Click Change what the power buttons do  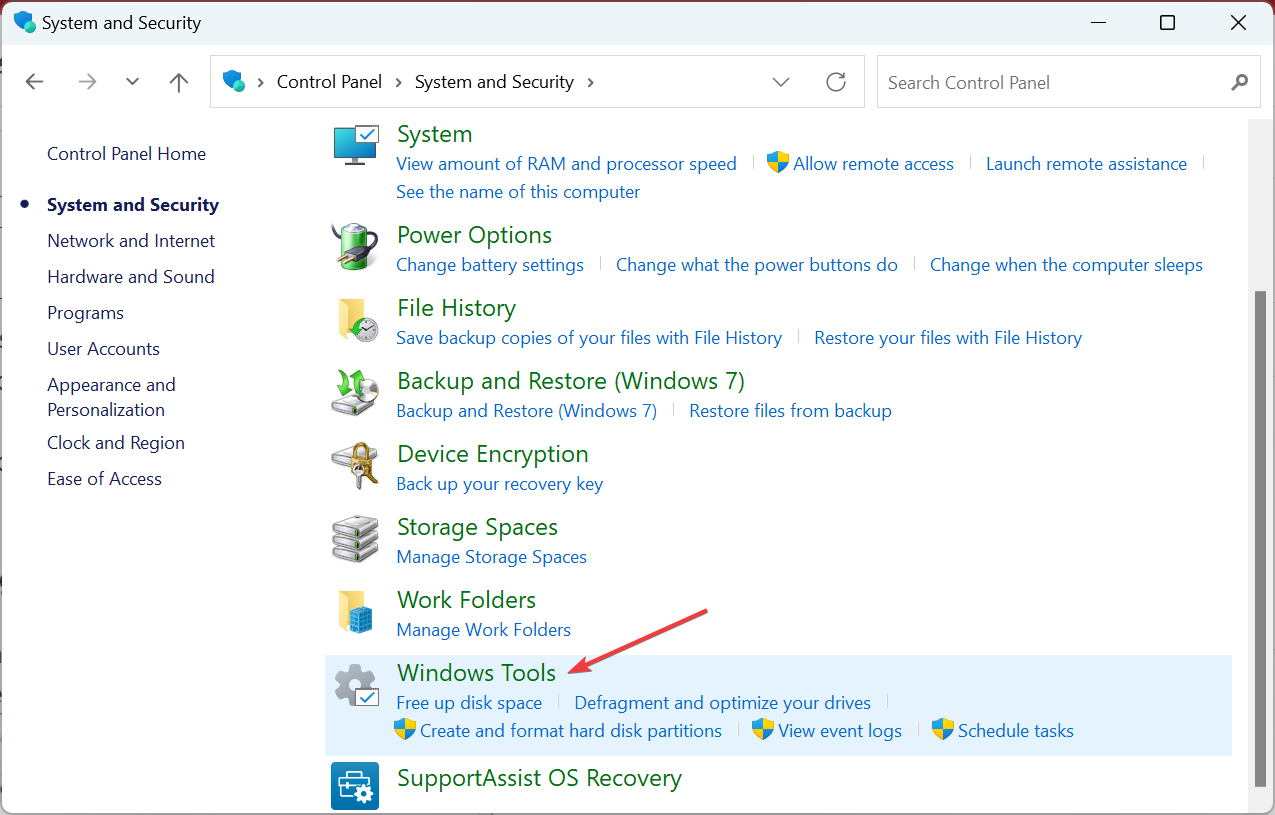[x=757, y=265]
